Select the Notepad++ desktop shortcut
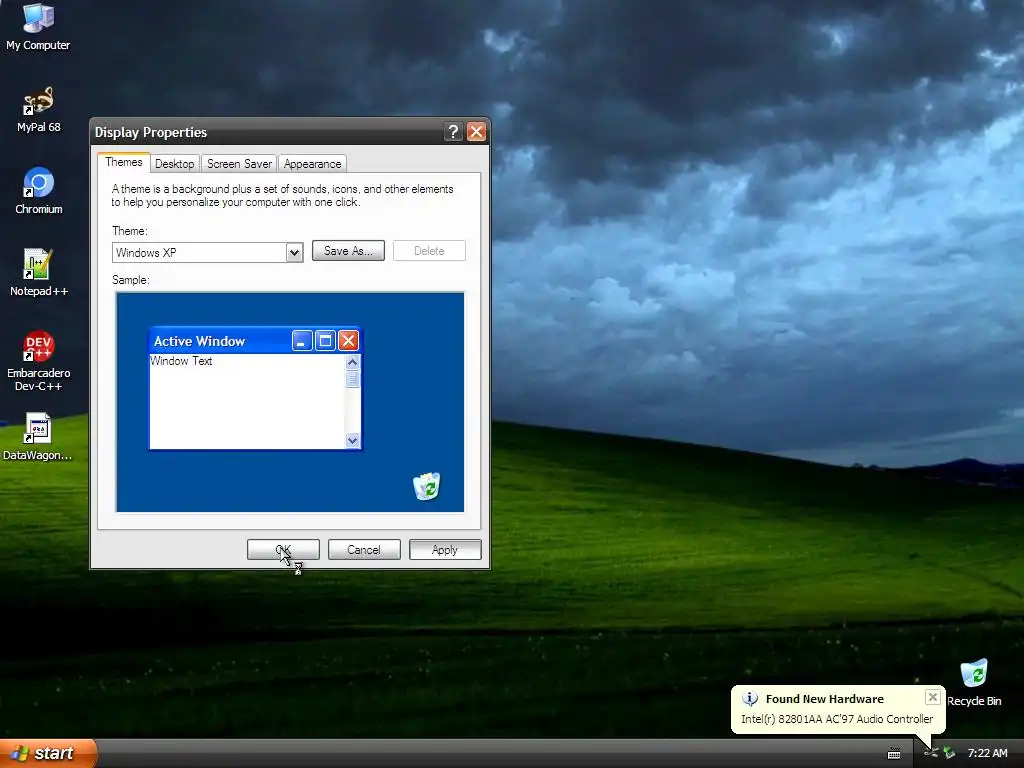This screenshot has width=1024, height=768. pyautogui.click(x=39, y=273)
